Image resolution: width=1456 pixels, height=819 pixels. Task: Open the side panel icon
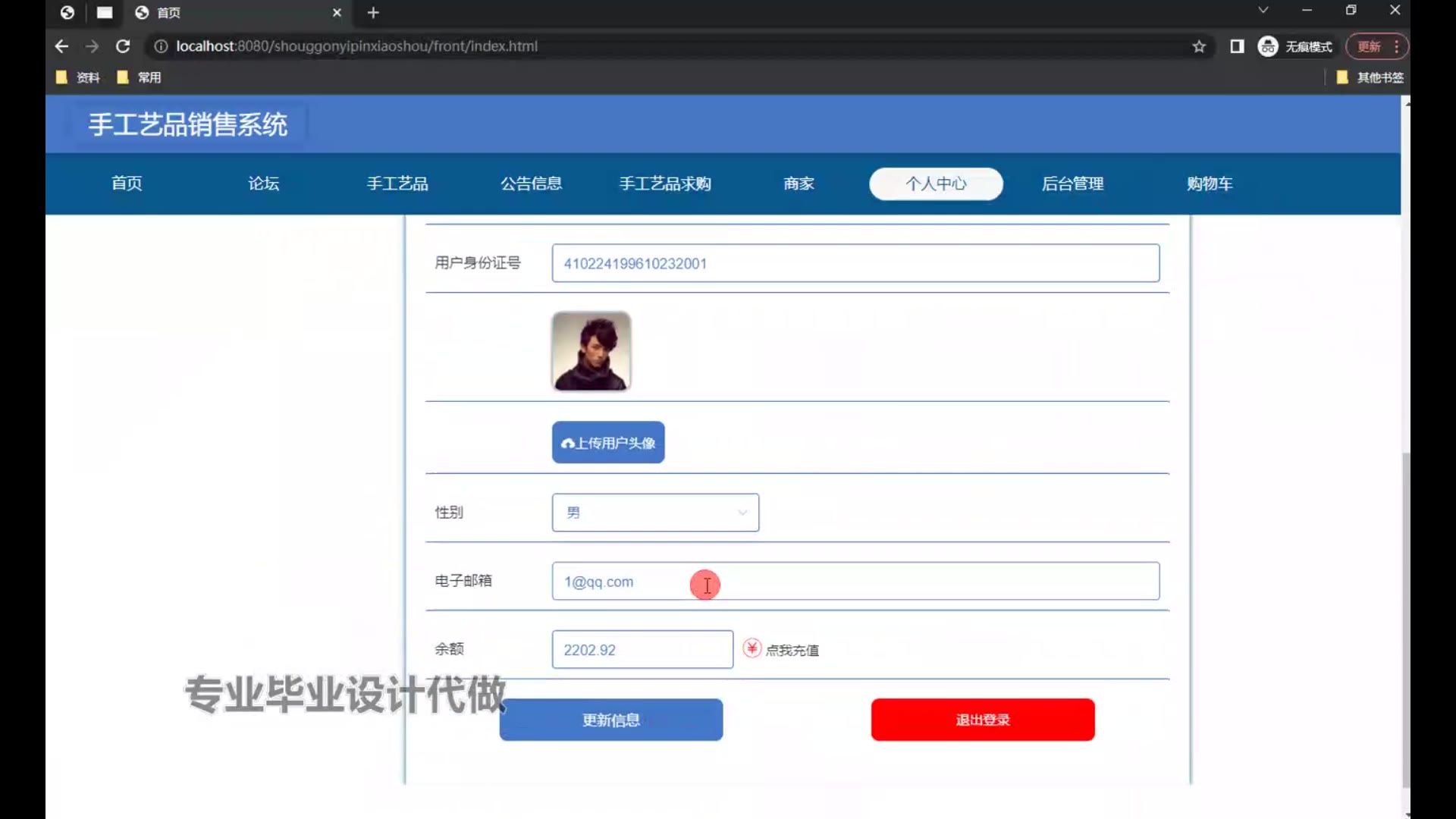point(1237,46)
